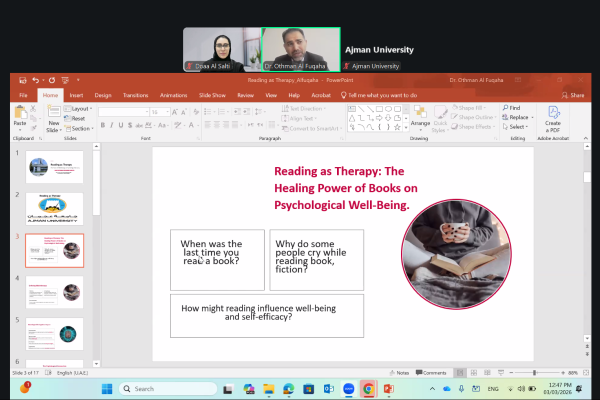
Task: Click the Bullets list icon
Action: tap(209, 112)
